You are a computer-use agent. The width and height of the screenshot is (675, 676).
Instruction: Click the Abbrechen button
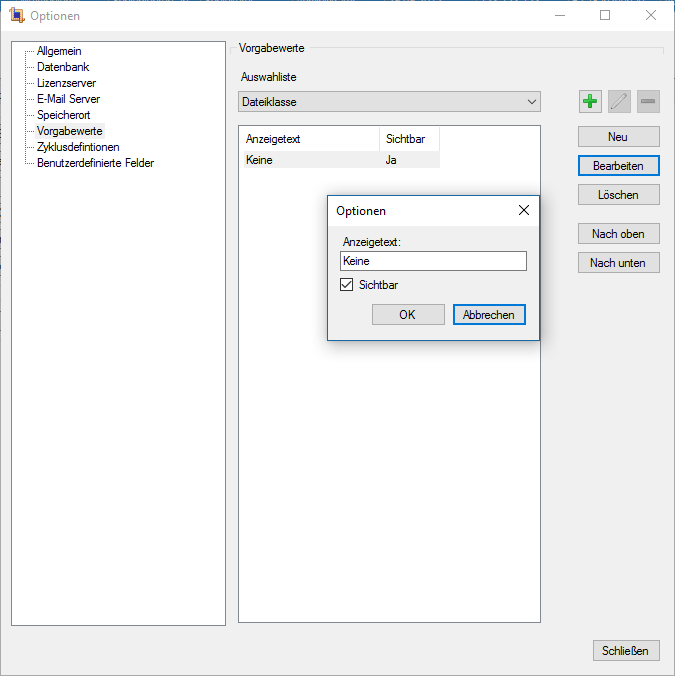pyautogui.click(x=489, y=315)
